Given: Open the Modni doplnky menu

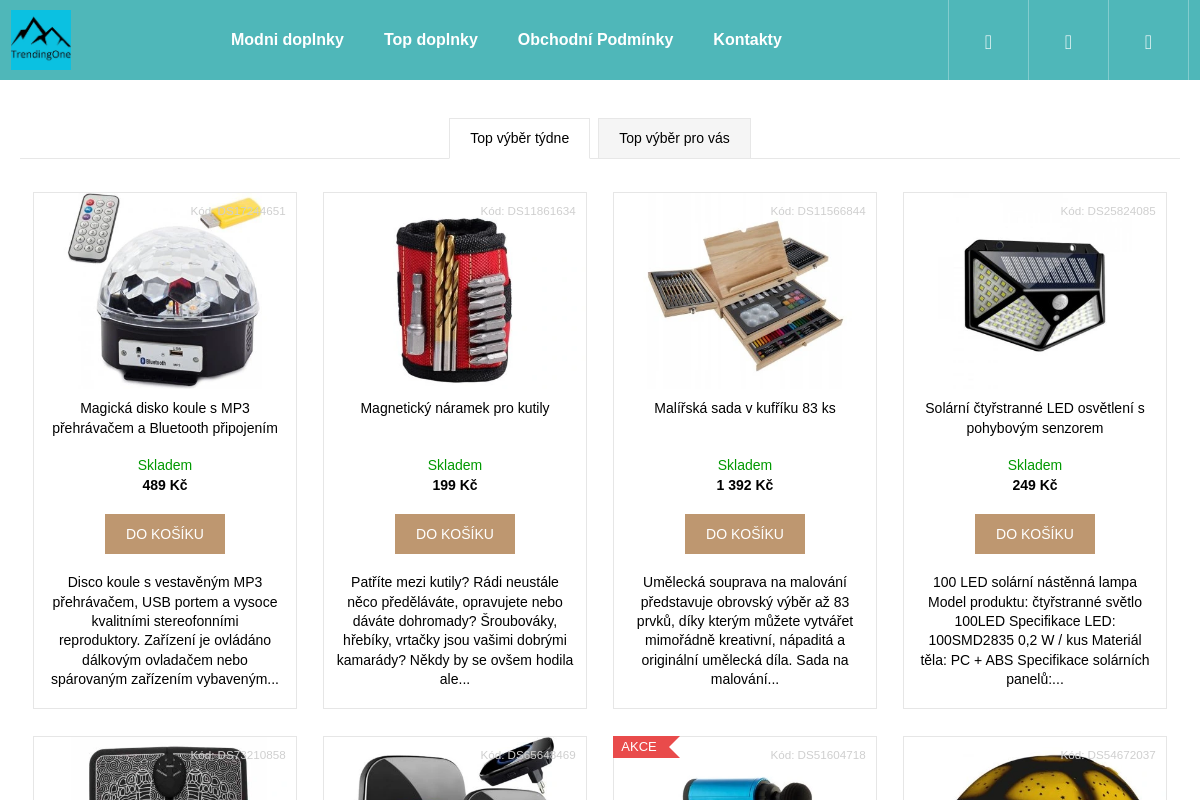Looking at the screenshot, I should 287,40.
